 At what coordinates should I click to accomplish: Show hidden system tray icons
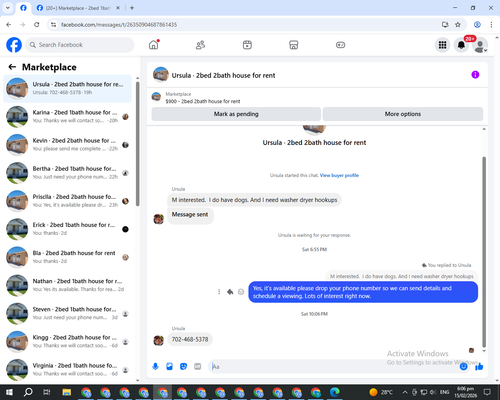coord(405,392)
